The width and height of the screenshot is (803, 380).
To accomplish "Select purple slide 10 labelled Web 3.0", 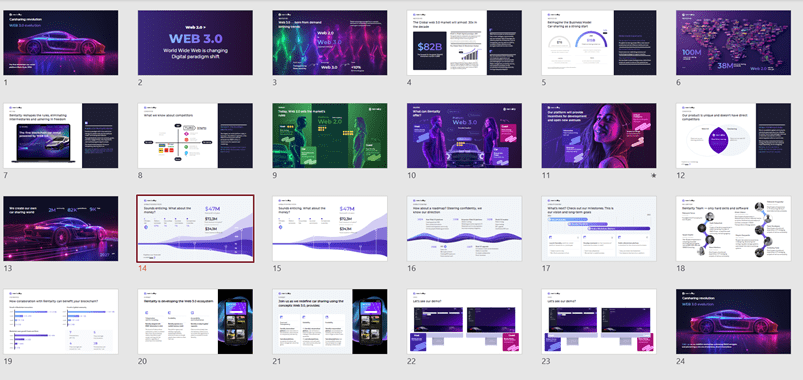I will click(x=464, y=136).
